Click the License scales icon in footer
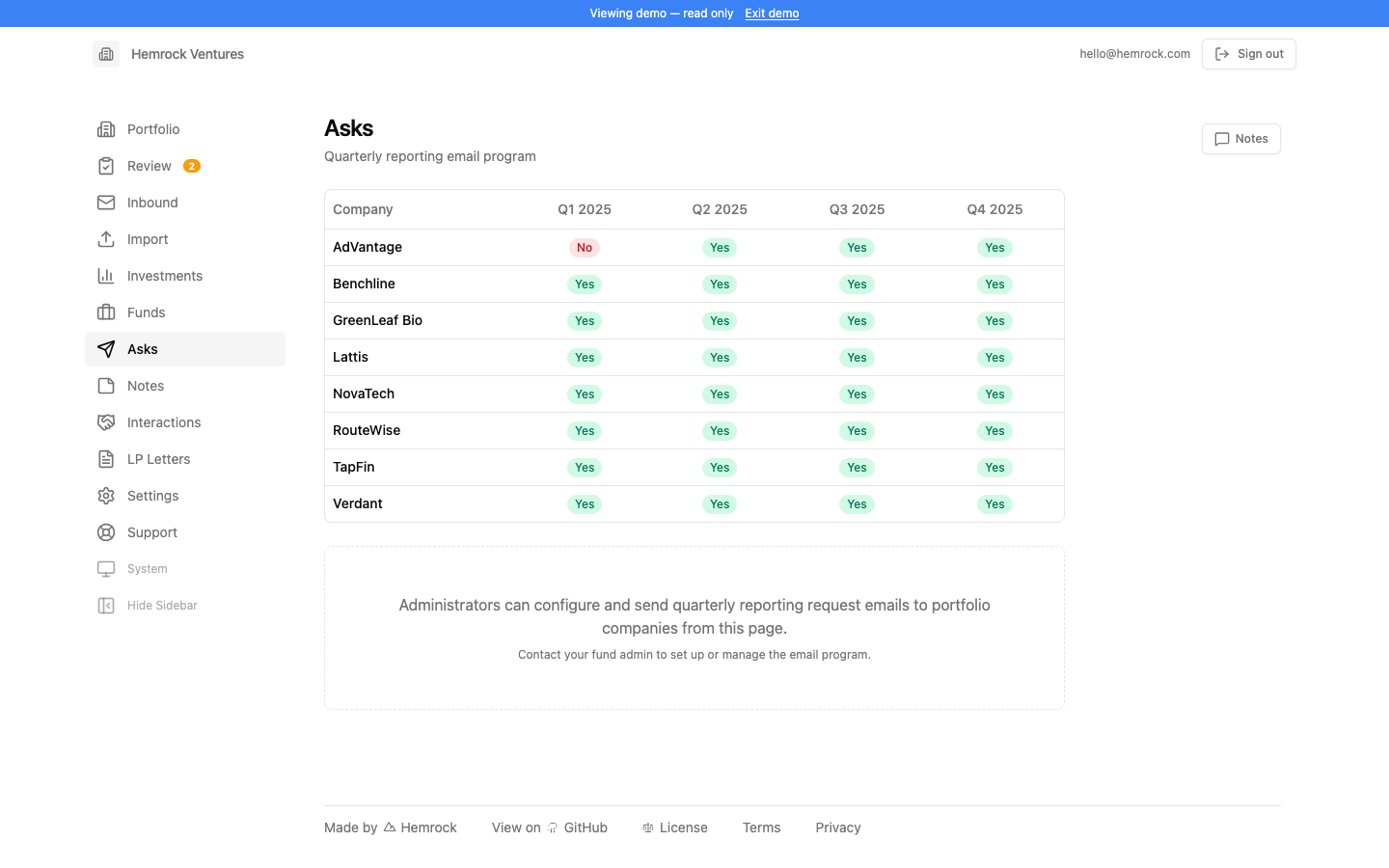1389x868 pixels. click(648, 827)
